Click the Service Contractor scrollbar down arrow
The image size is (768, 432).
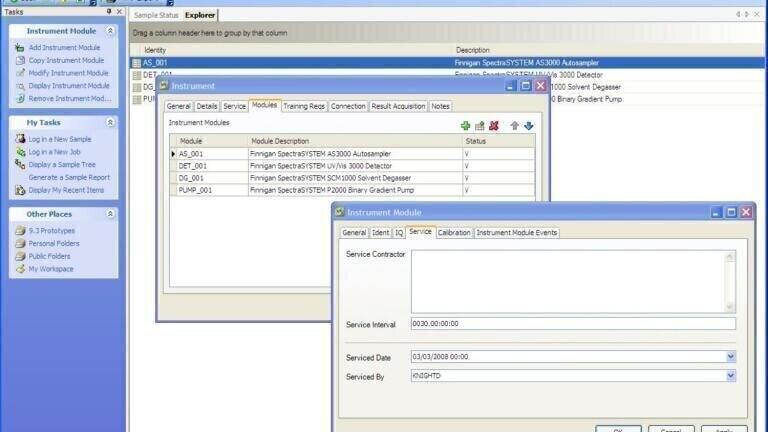(730, 307)
